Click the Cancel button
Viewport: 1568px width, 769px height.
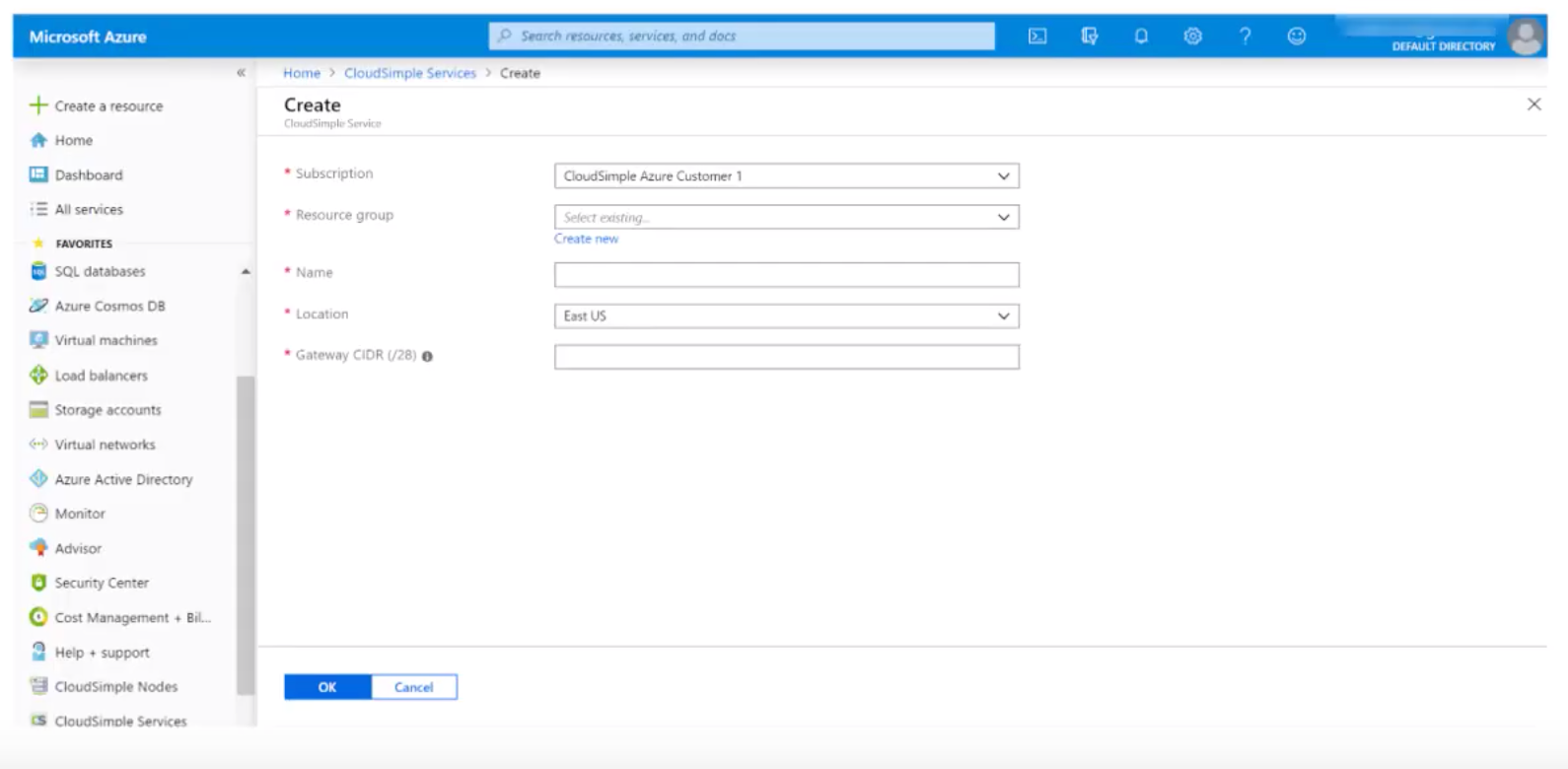(x=414, y=687)
